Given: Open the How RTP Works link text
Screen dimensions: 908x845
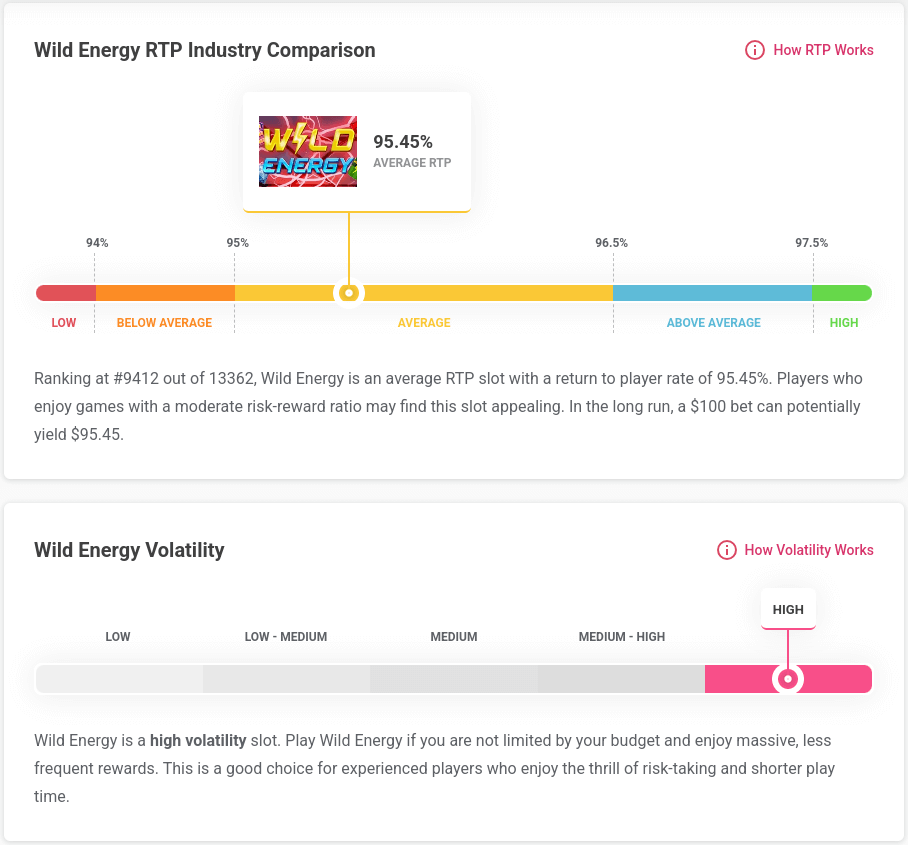Looking at the screenshot, I should point(823,50).
